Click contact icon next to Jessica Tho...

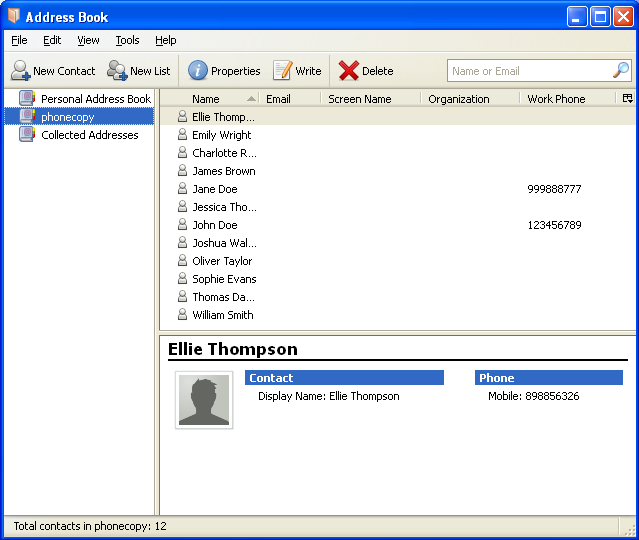click(183, 206)
